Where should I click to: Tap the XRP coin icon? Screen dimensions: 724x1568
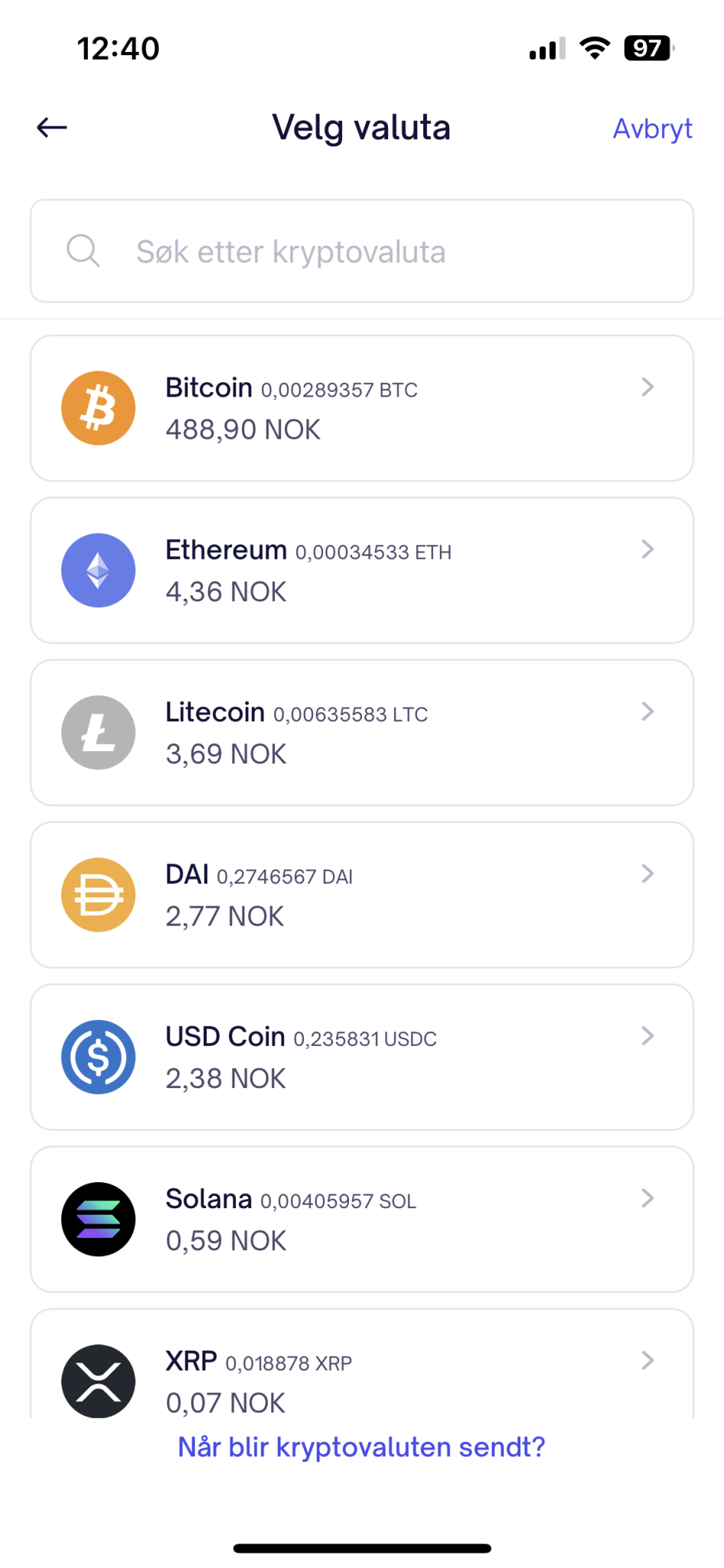pyautogui.click(x=99, y=1380)
